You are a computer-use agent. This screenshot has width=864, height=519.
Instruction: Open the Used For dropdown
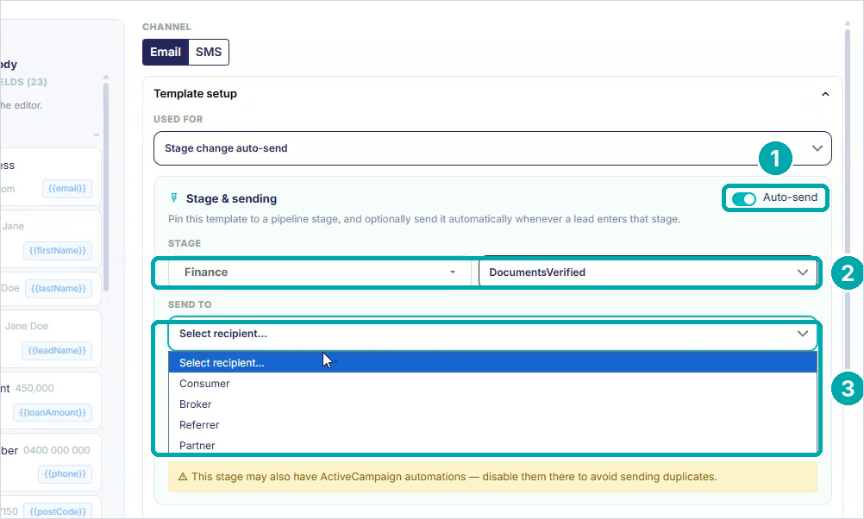coord(492,148)
